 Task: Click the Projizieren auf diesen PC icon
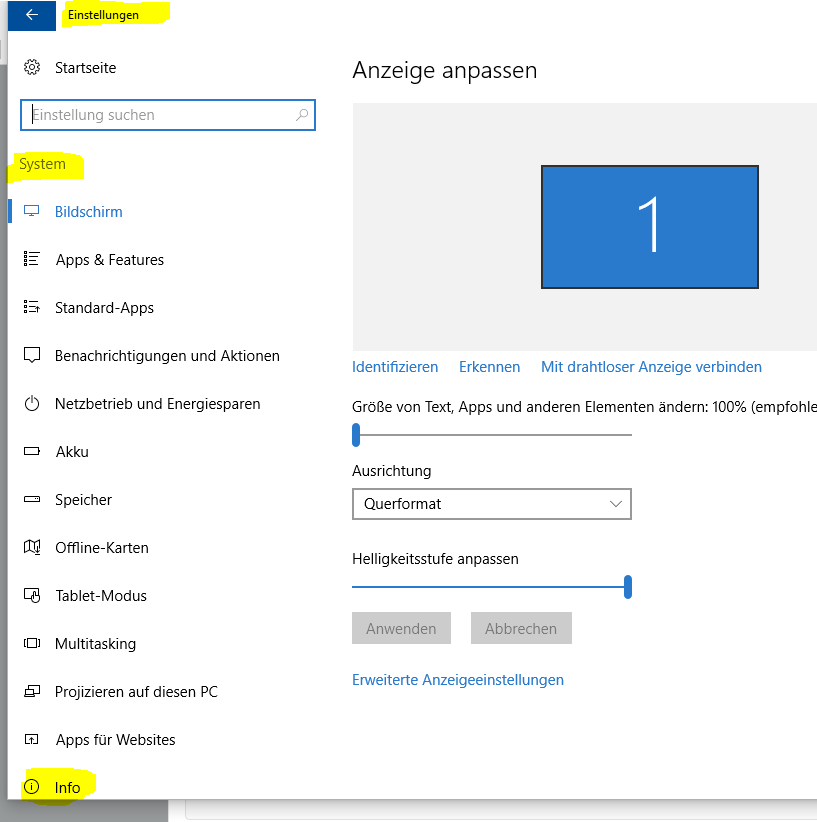[x=32, y=691]
